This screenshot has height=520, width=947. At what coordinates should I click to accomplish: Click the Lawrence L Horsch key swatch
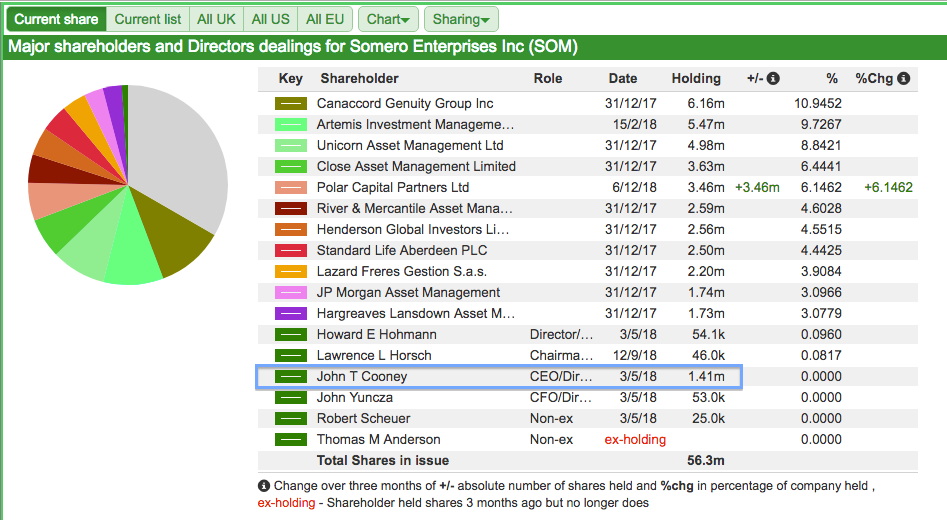[291, 356]
